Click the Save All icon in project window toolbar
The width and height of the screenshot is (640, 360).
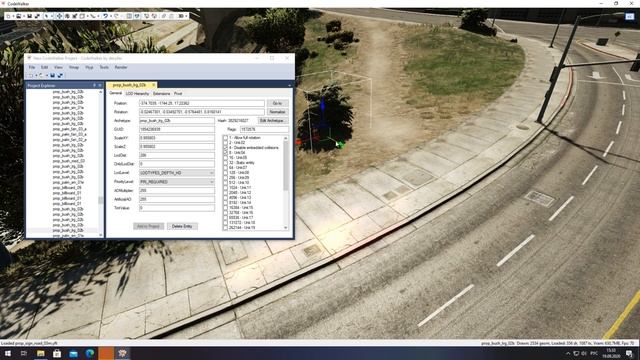60,76
